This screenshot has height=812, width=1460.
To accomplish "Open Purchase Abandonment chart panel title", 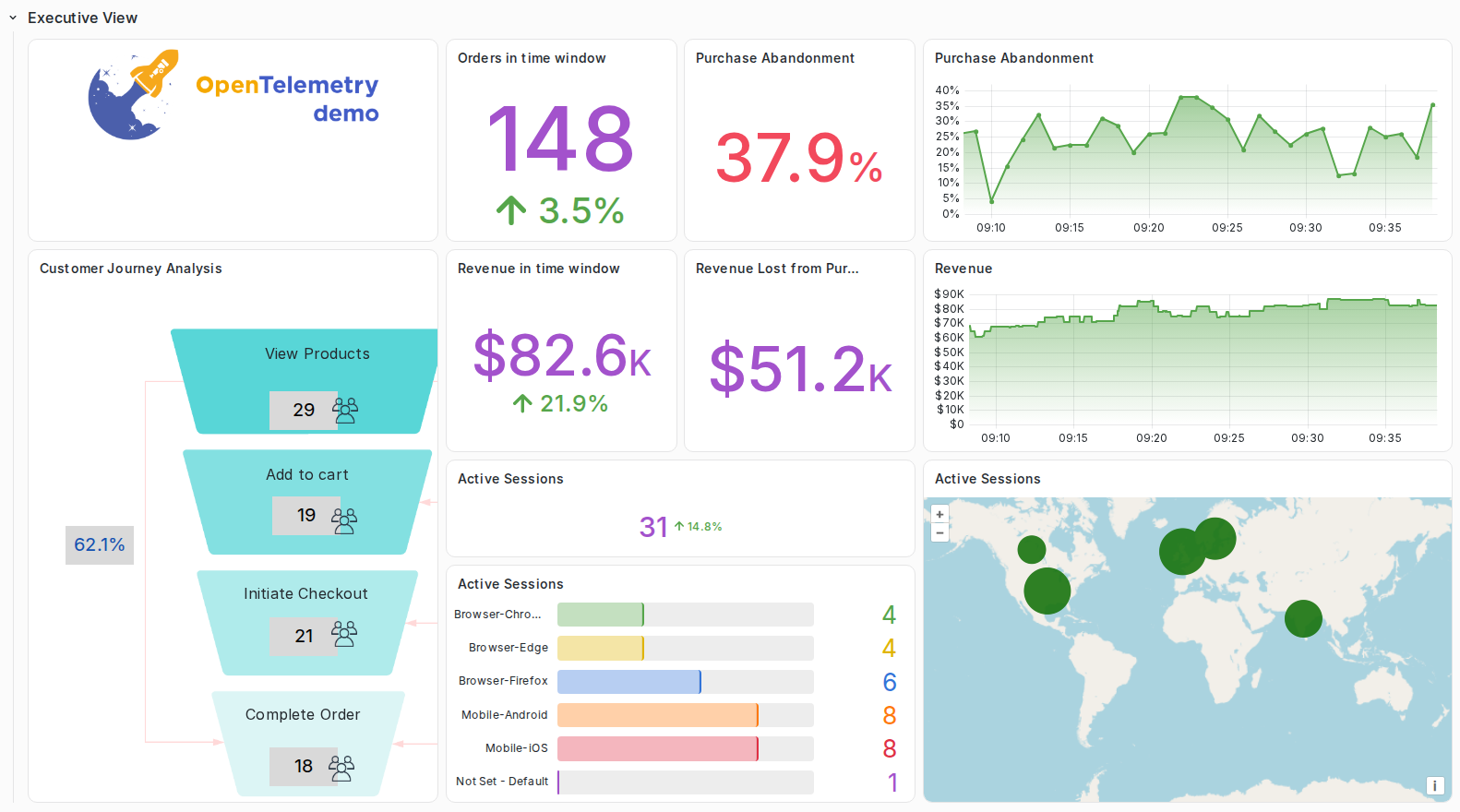I will pos(1014,58).
